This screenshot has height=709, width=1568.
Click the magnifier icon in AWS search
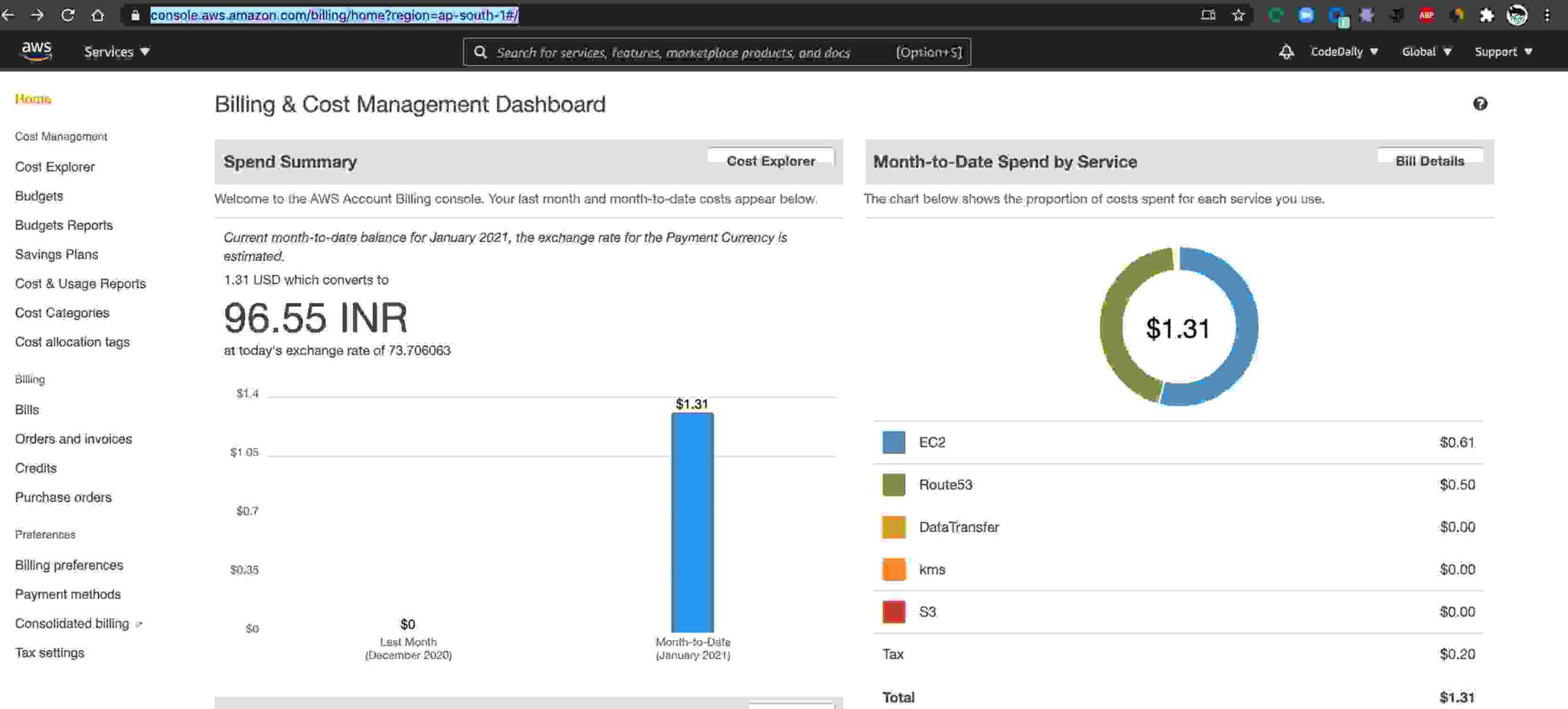click(x=481, y=52)
